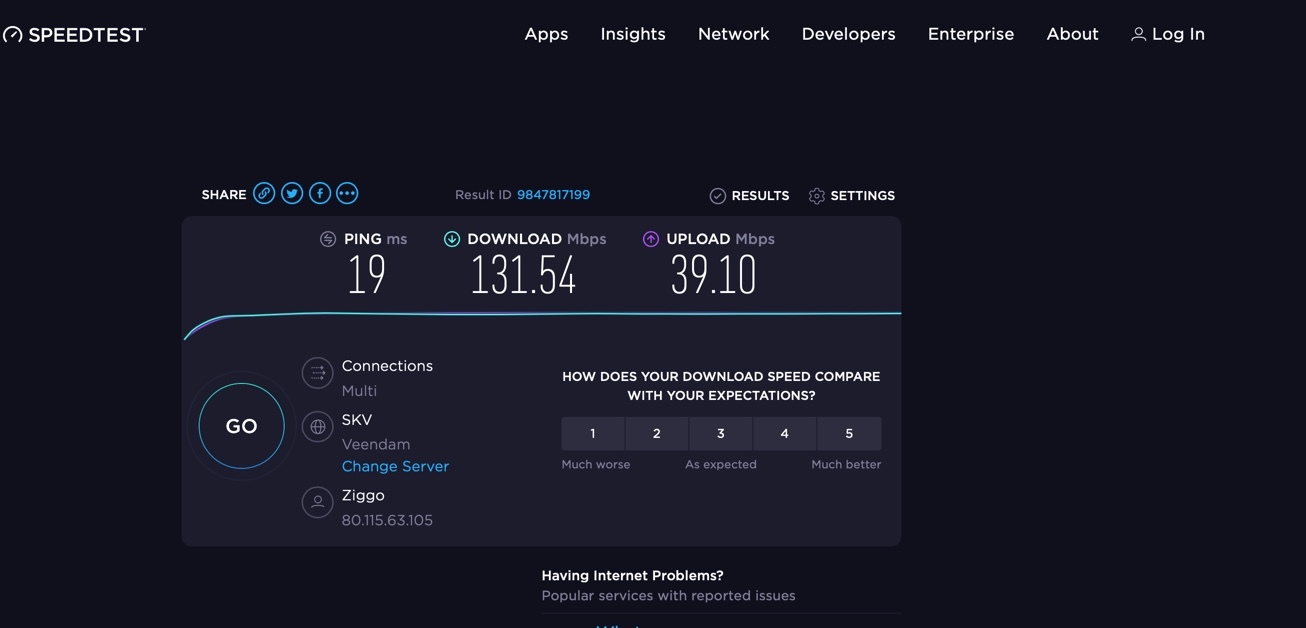
Task: Rate download speed as 2
Action: [x=657, y=433]
